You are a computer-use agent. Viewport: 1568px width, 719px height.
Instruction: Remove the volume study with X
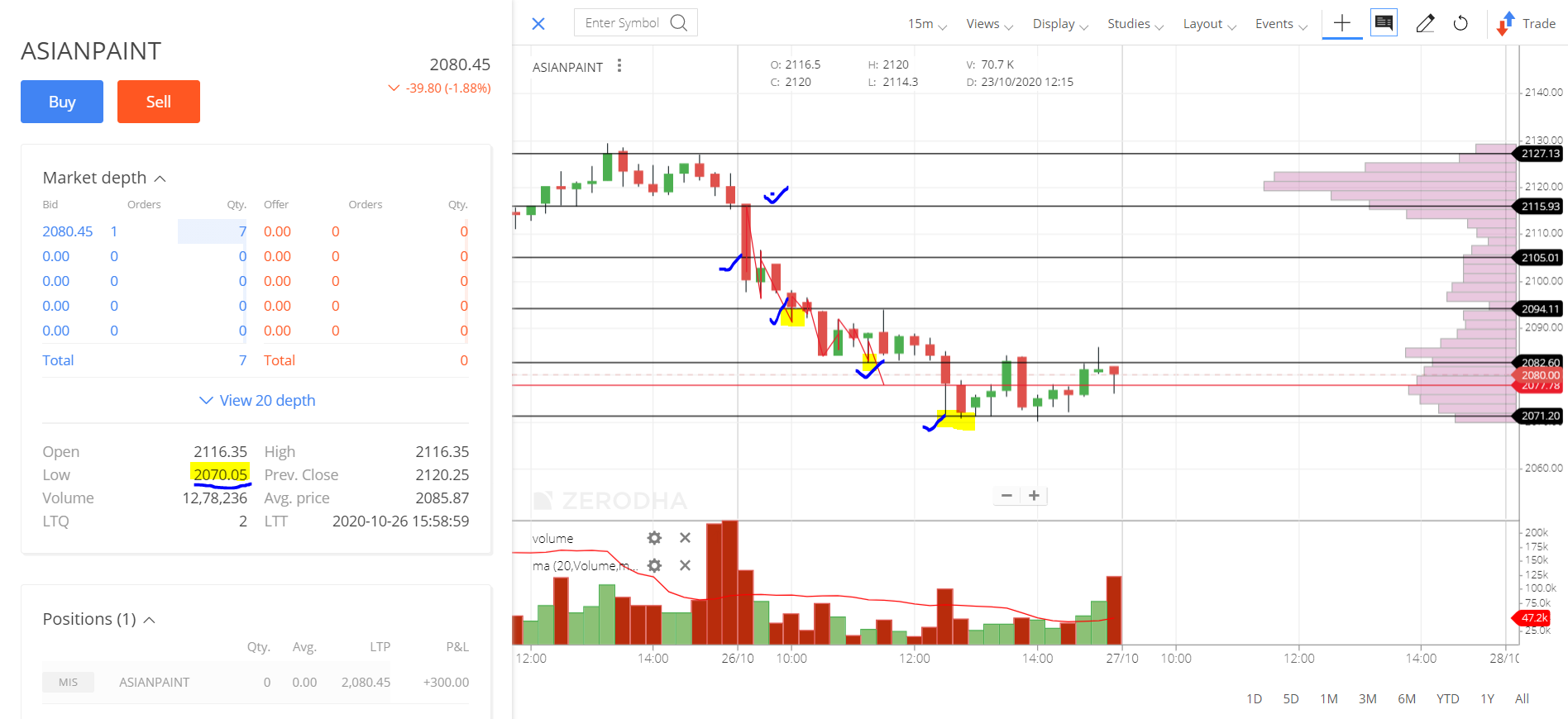pos(685,538)
